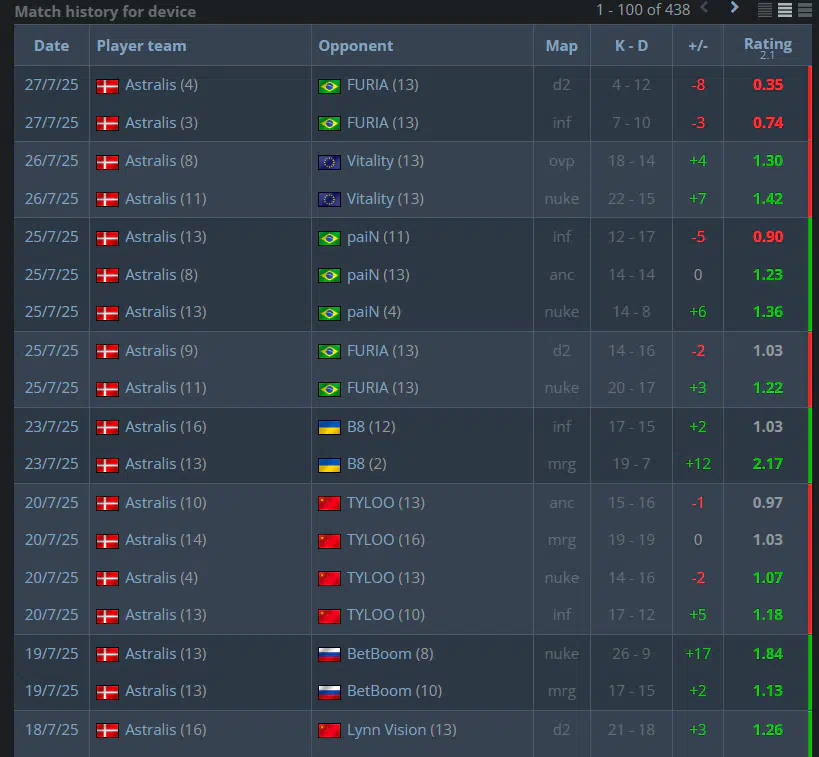Switch to the medium row density view icon
This screenshot has width=819, height=757.
click(785, 9)
